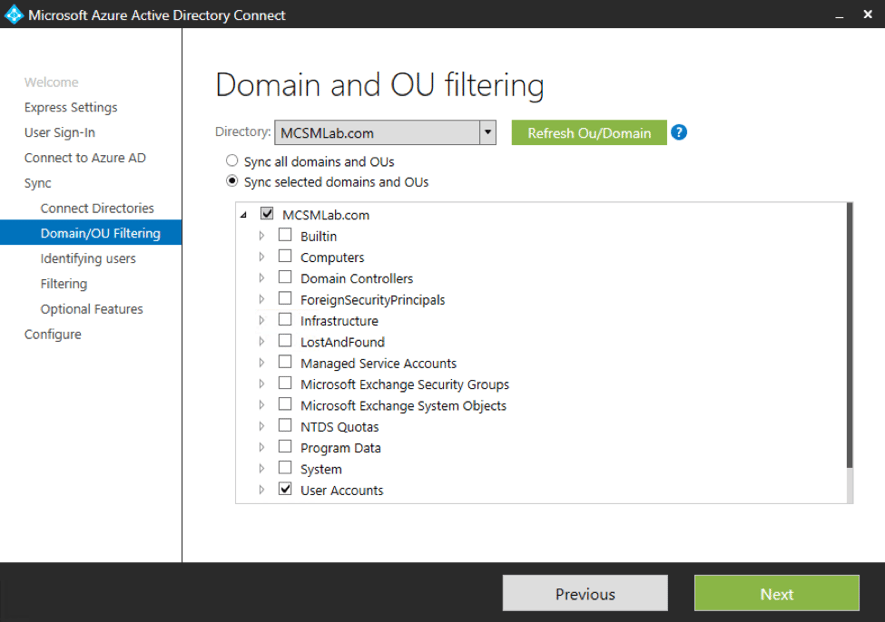Expand the LostAndFound node
Viewport: 885px width, 622px height.
pyautogui.click(x=261, y=341)
